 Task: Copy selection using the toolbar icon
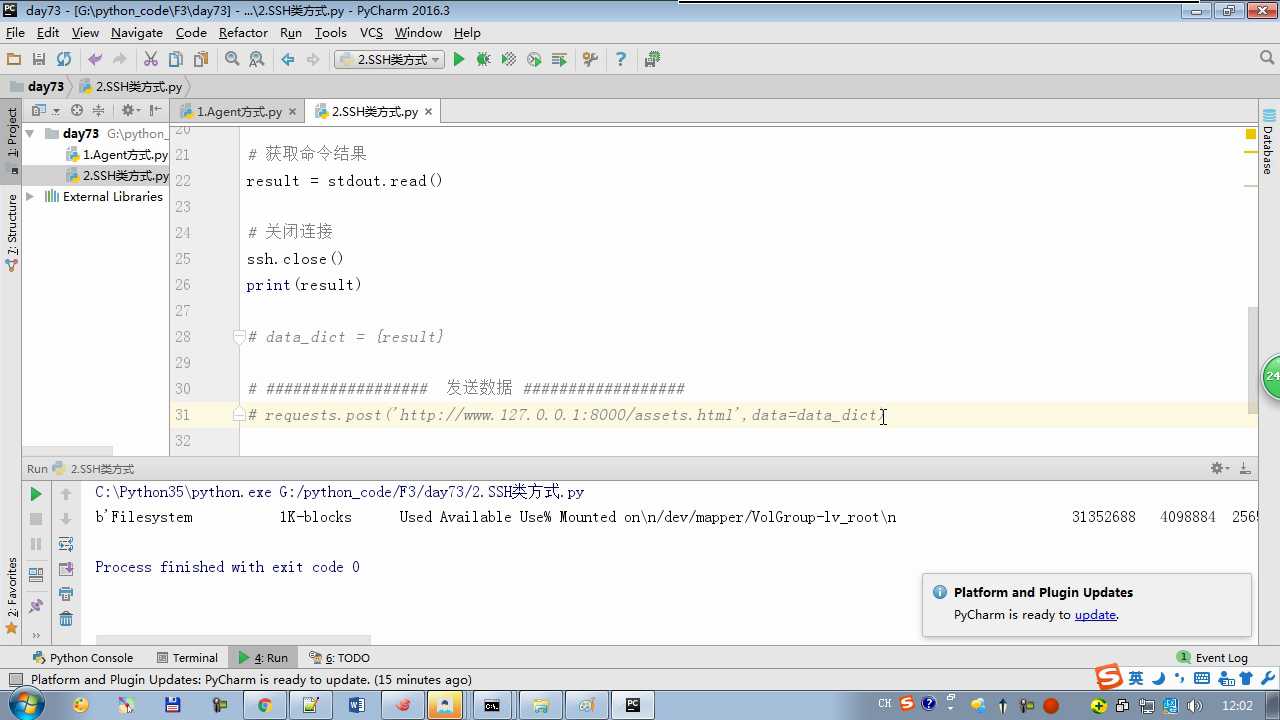[176, 60]
